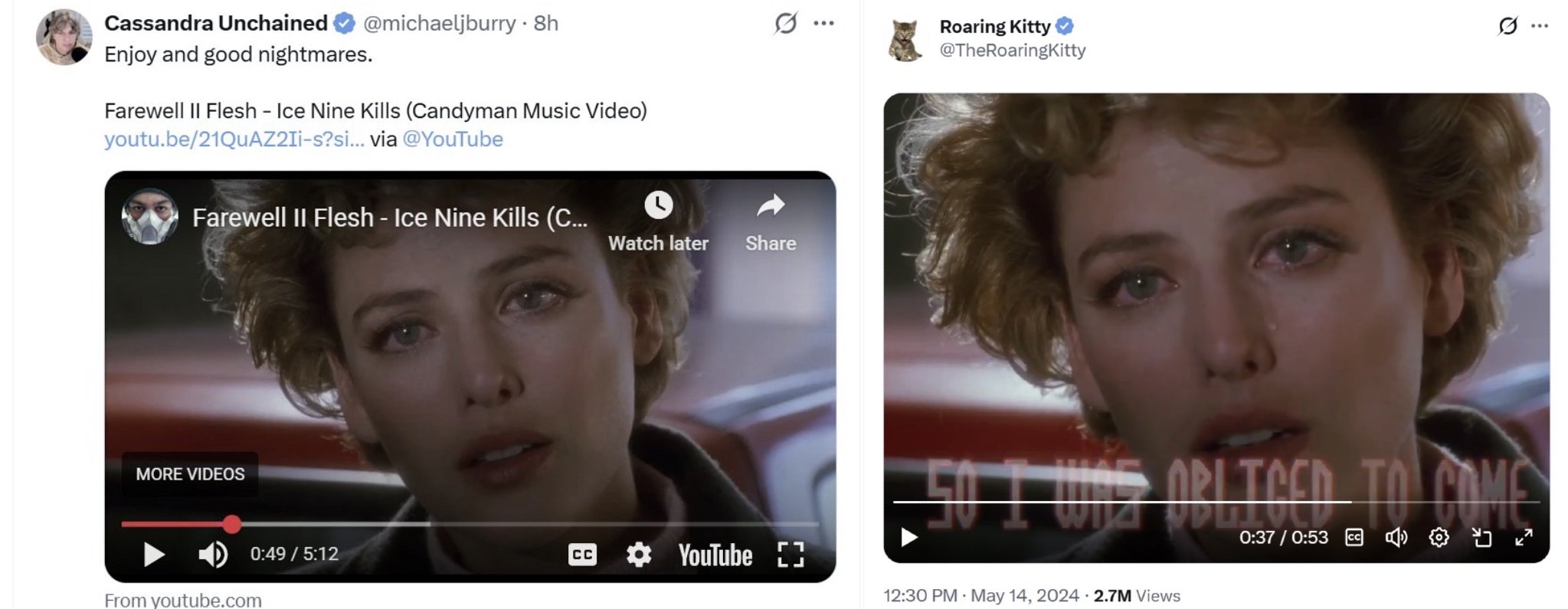The image size is (1568, 609).
Task: Open YouTube player settings gear
Action: pyautogui.click(x=639, y=555)
